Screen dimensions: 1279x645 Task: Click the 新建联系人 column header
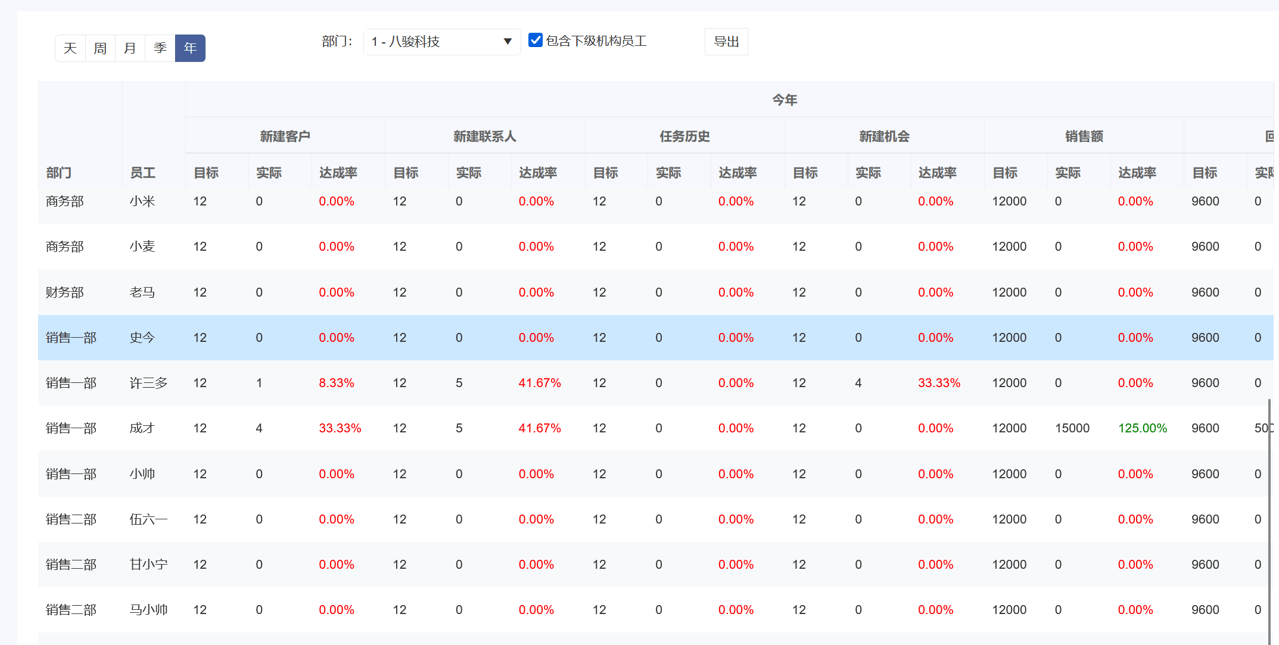tap(484, 135)
